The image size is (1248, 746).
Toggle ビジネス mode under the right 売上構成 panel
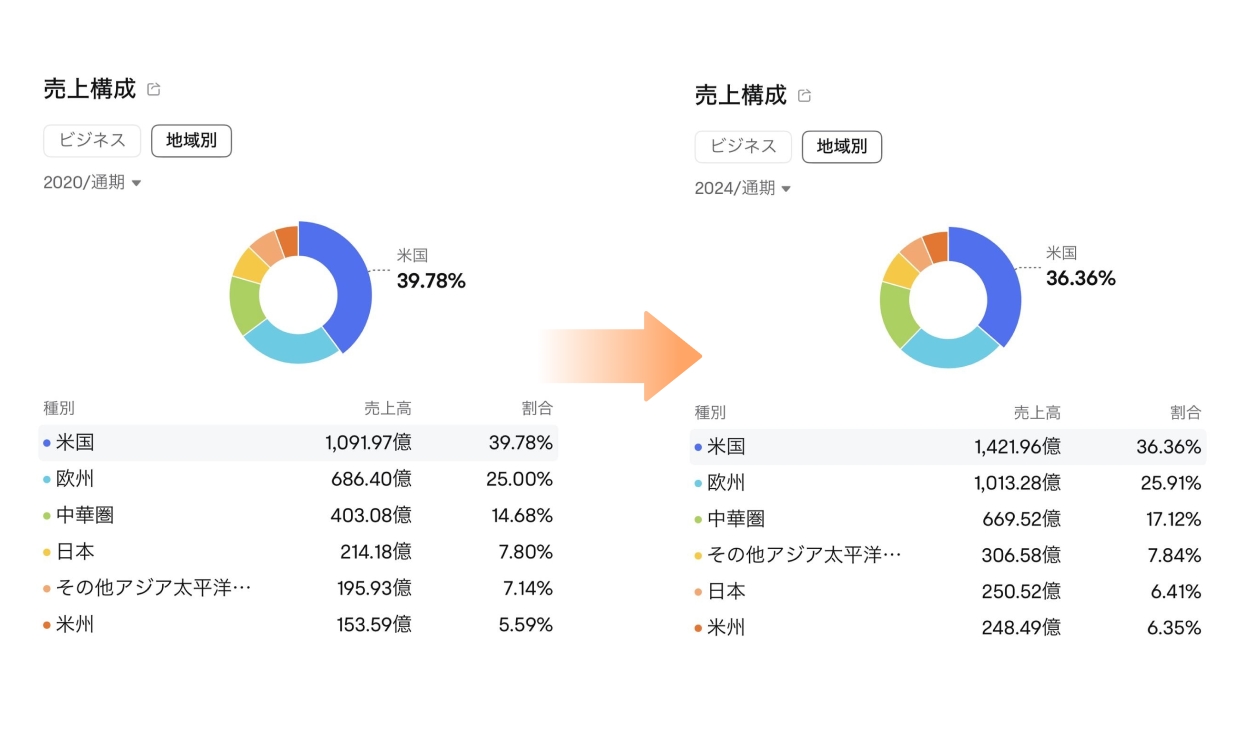point(743,146)
